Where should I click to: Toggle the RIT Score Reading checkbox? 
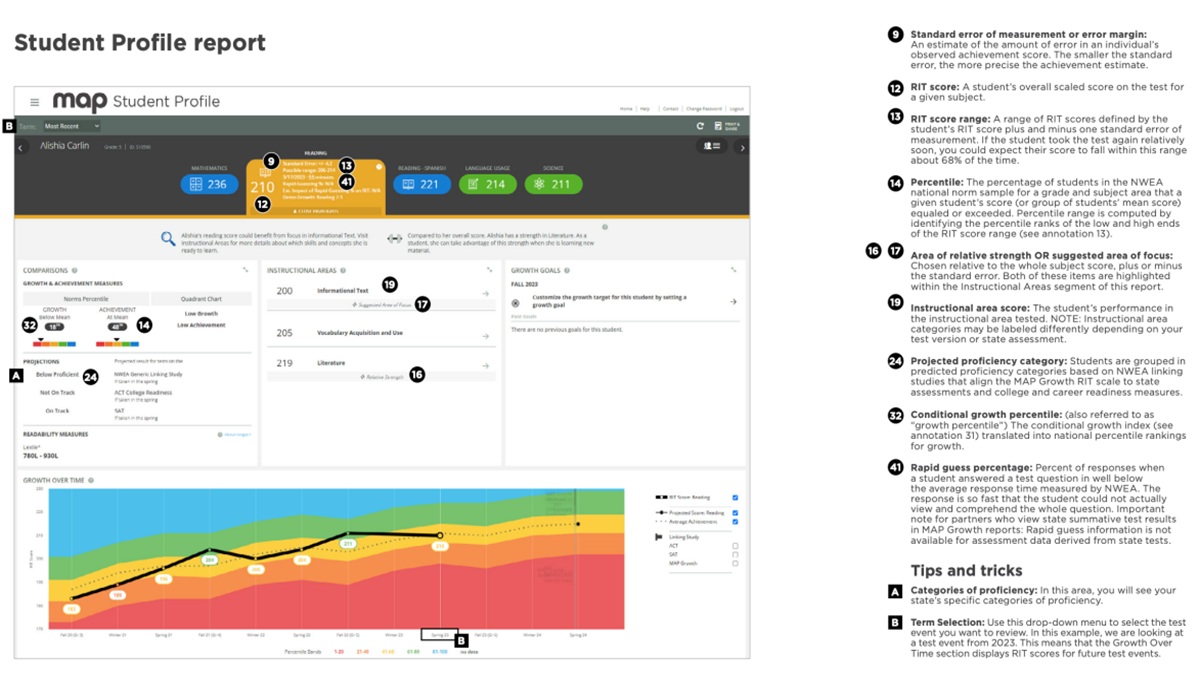tap(736, 497)
